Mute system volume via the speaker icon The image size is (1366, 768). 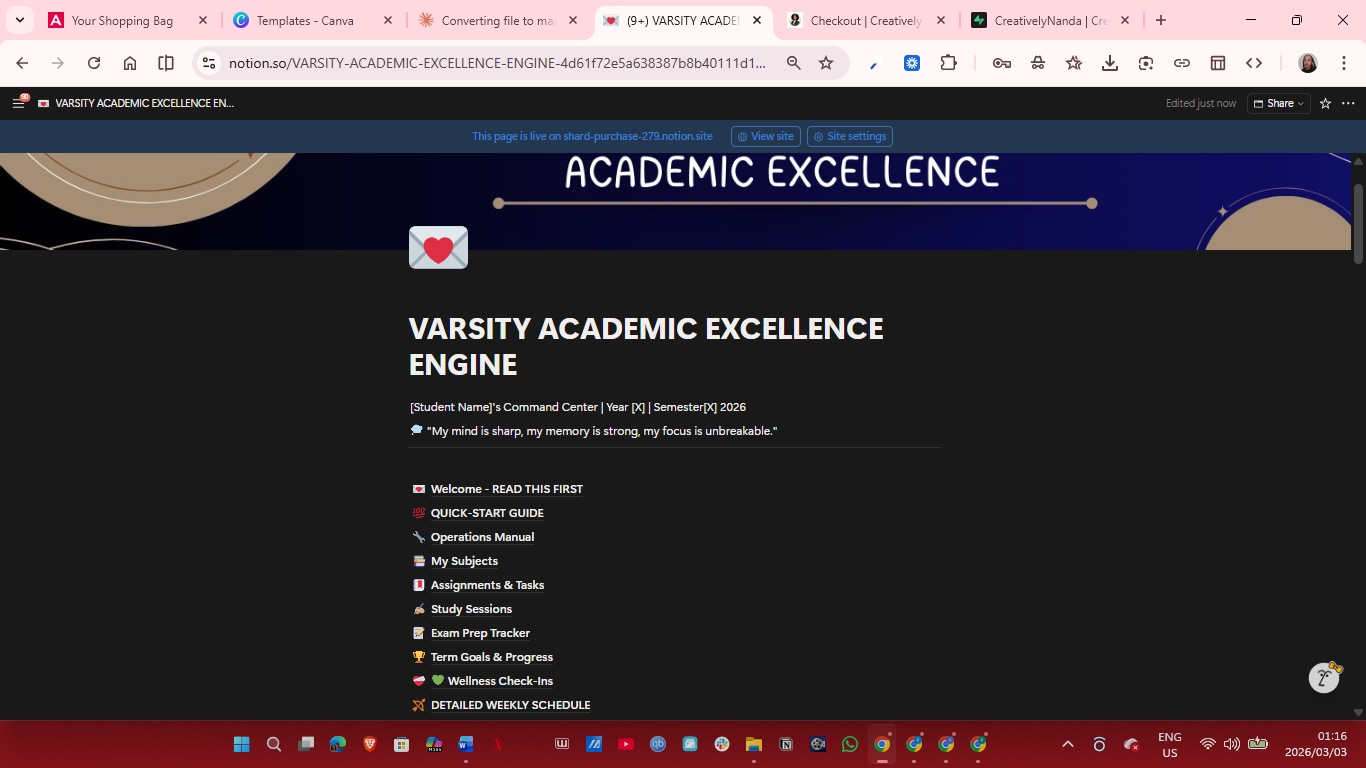(x=1231, y=744)
